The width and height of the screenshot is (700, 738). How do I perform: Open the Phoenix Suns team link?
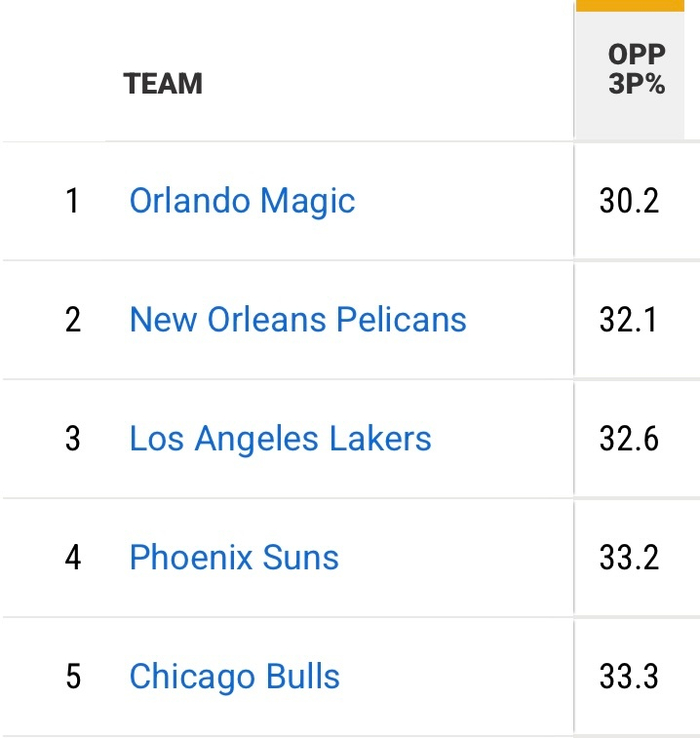click(x=234, y=557)
